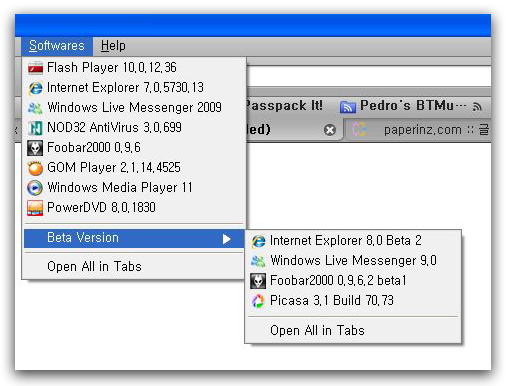Open Picasa 3.1 Build 70.73 entry
The height and width of the screenshot is (386, 506).
click(x=353, y=301)
